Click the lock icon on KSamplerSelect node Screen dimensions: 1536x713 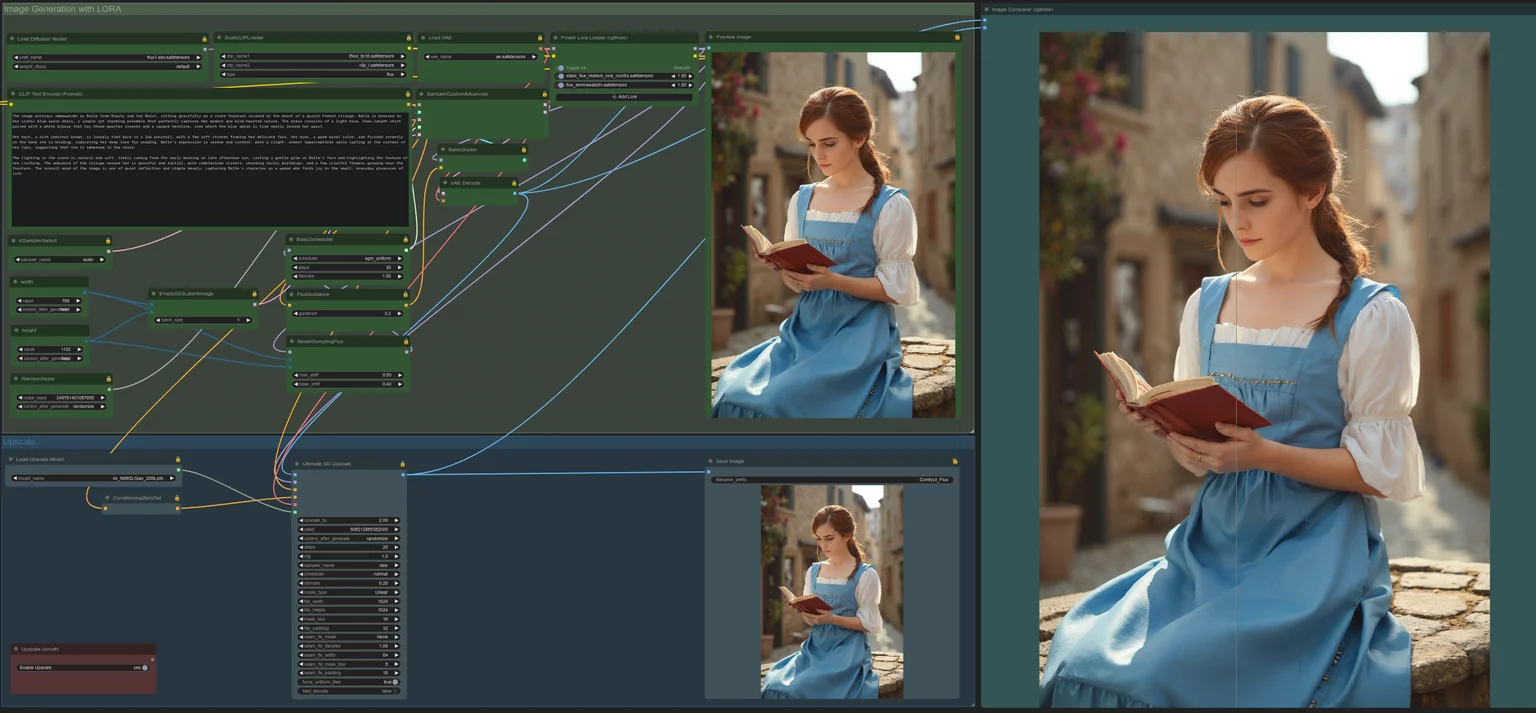point(108,241)
